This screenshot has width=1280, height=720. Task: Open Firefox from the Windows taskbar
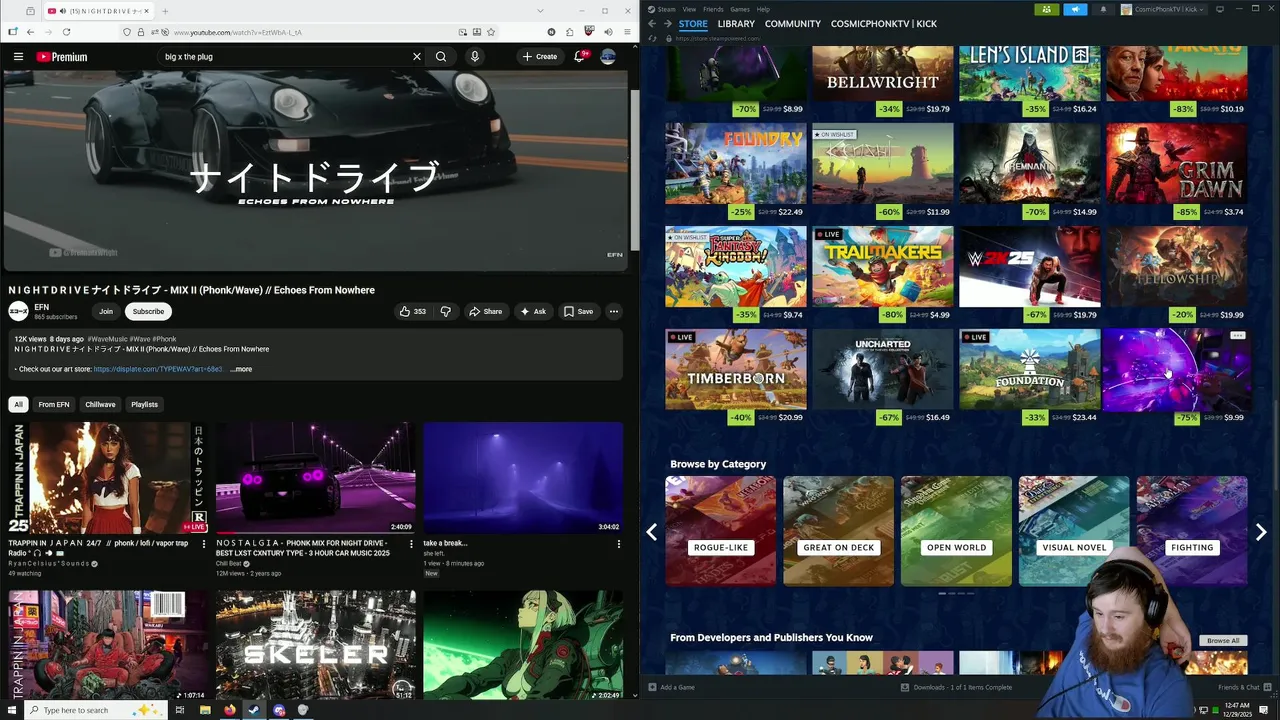tap(229, 710)
